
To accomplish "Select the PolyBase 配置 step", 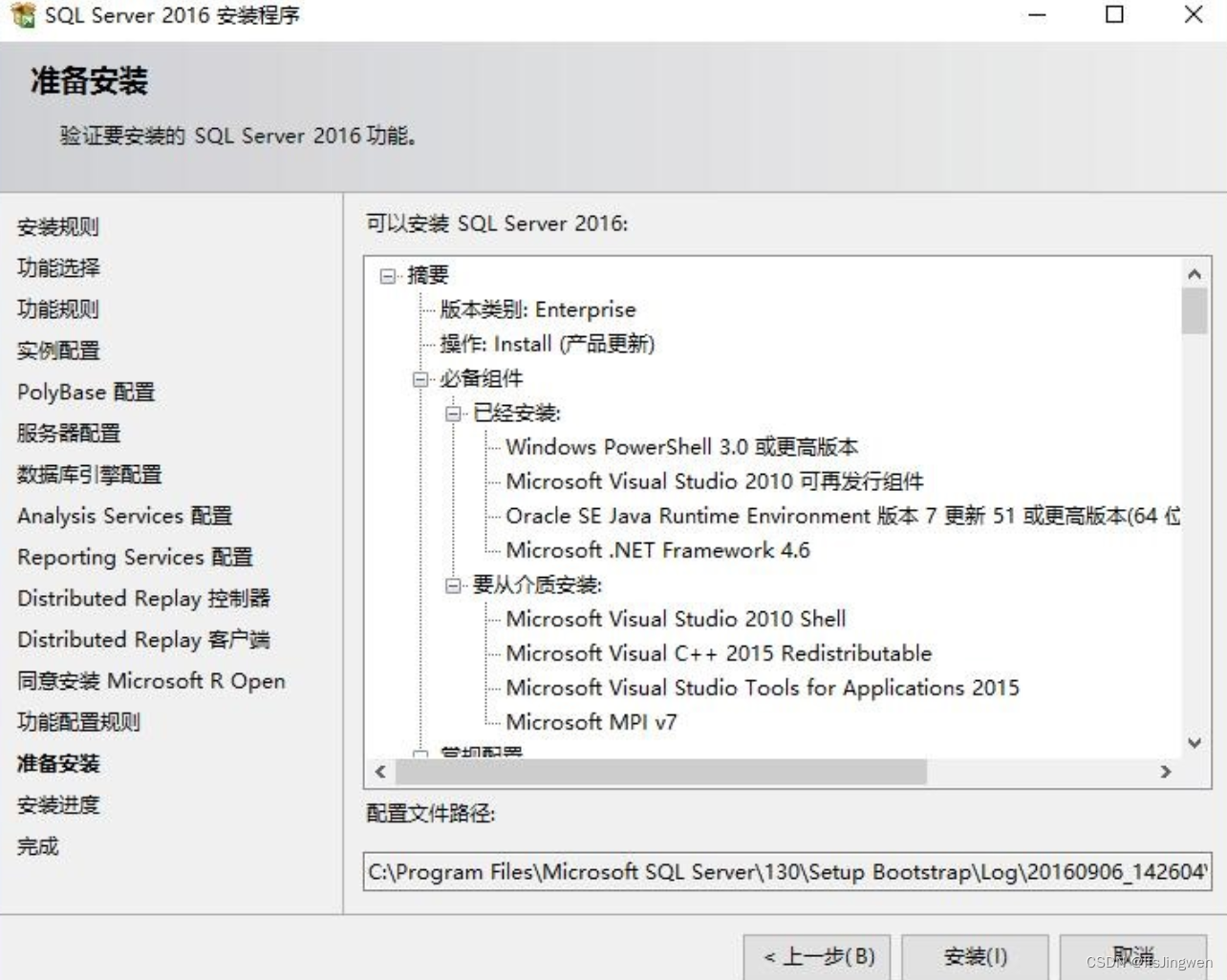I will point(86,392).
